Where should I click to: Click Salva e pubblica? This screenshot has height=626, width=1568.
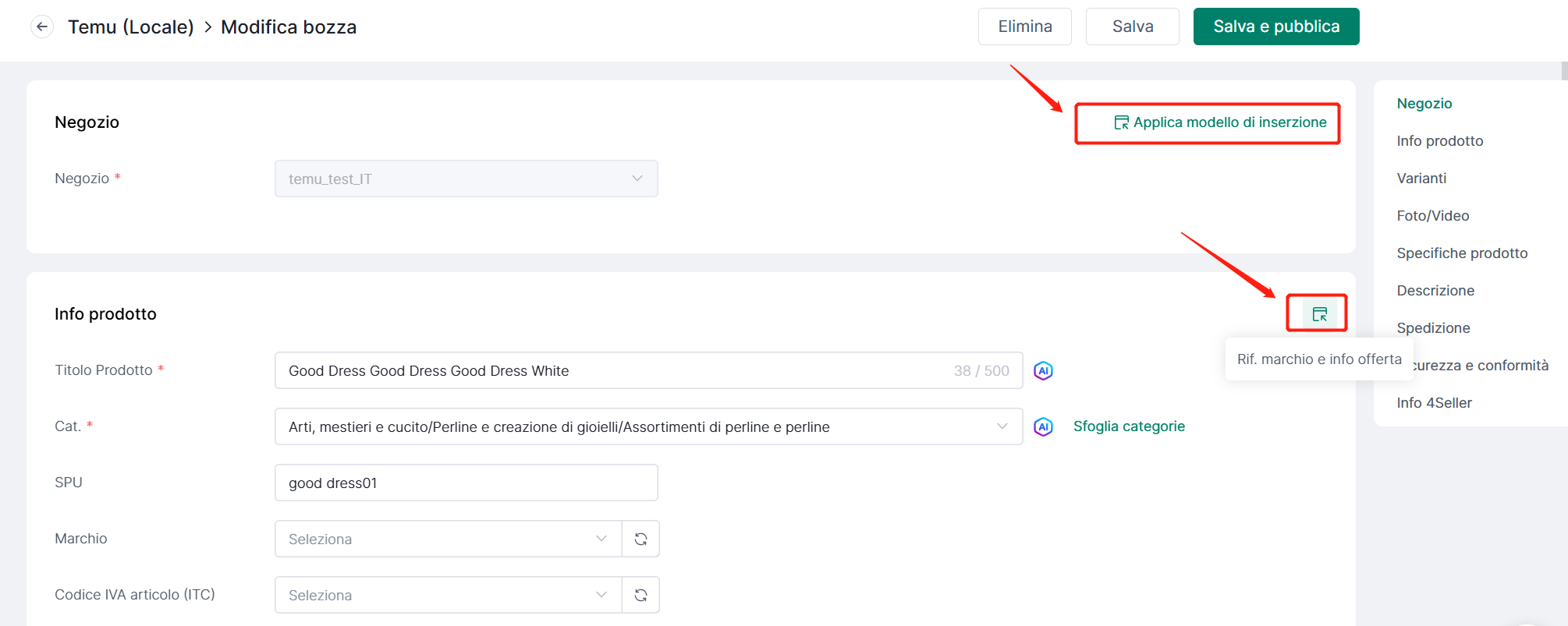[x=1276, y=27]
